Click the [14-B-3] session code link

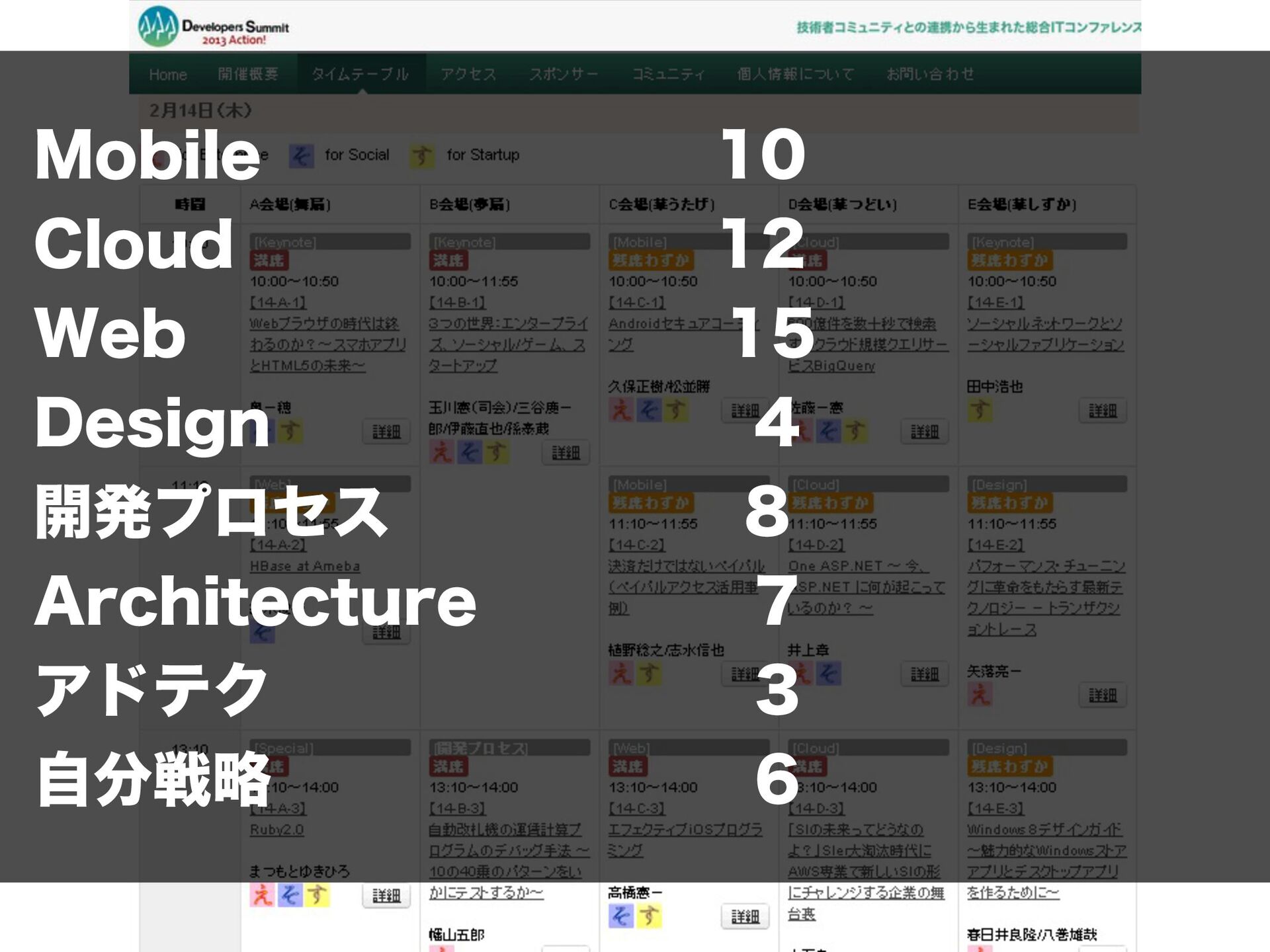click(458, 808)
